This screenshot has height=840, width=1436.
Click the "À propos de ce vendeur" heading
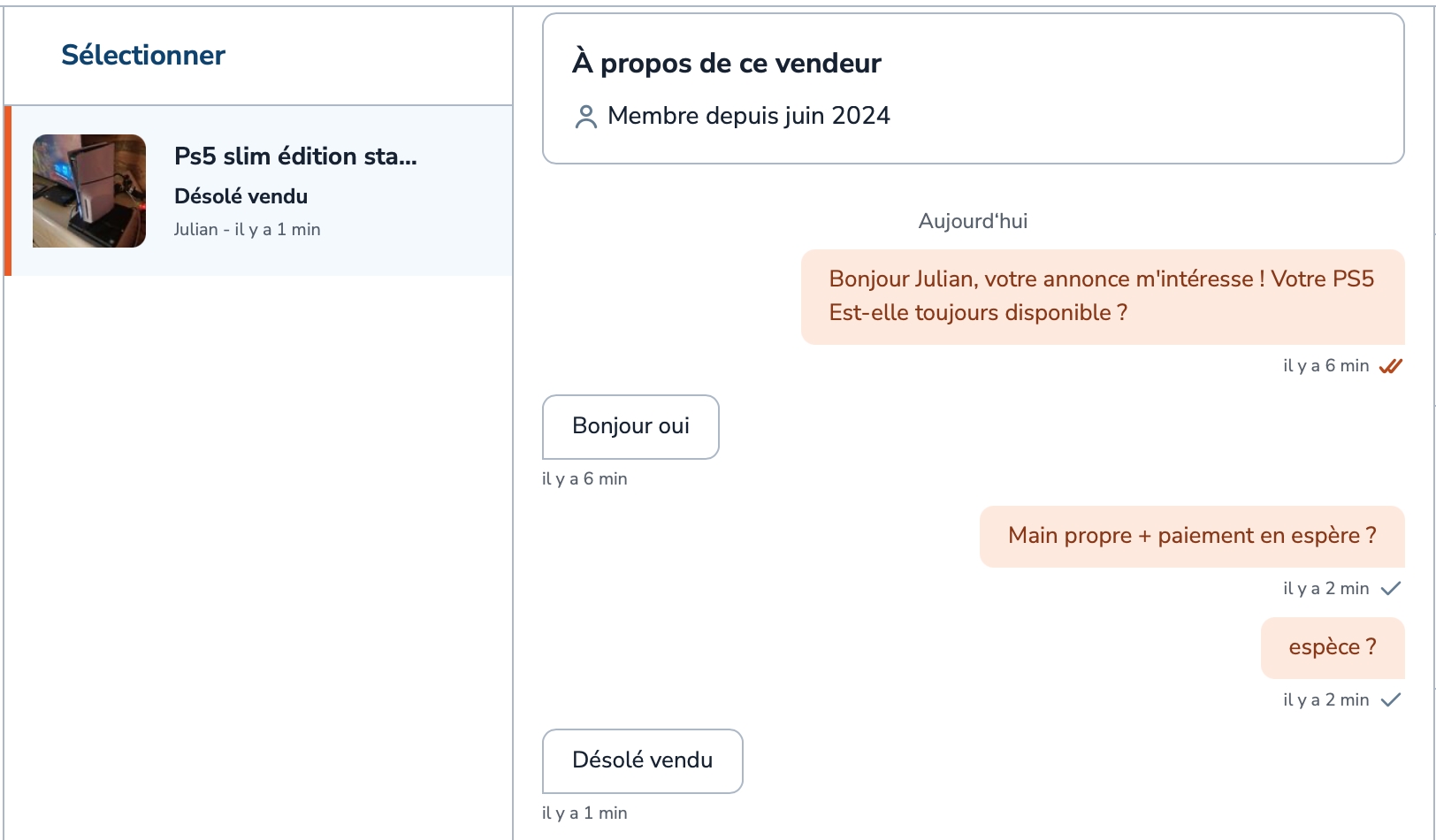(x=727, y=64)
